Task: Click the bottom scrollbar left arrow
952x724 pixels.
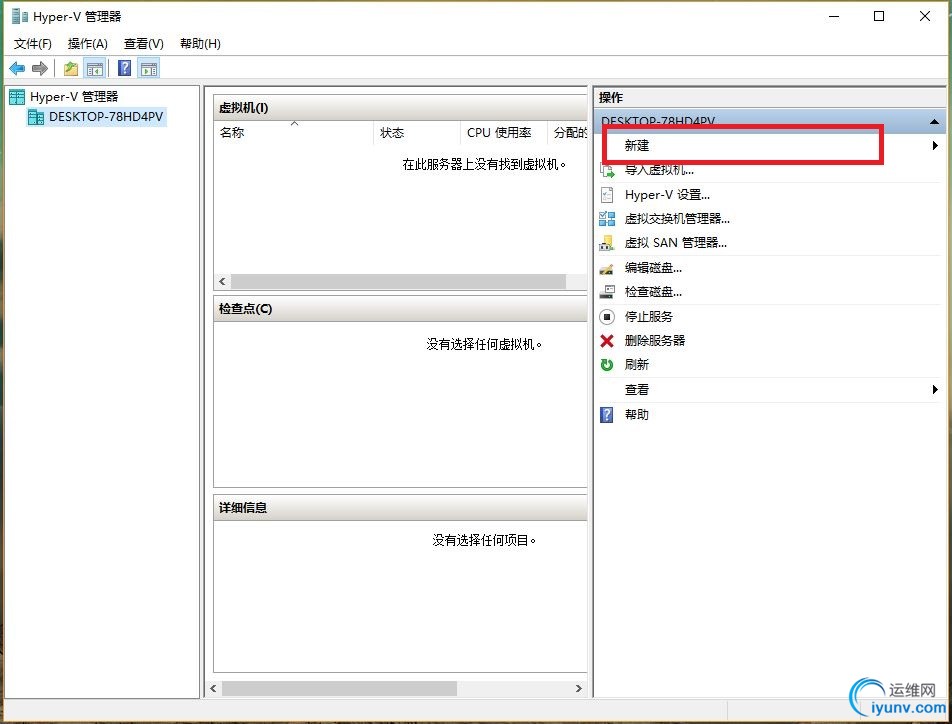Action: pyautogui.click(x=213, y=688)
